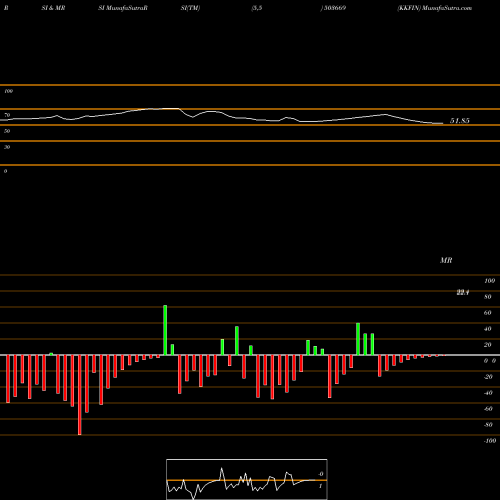Viewport: 500px width, 500px height.
Task: Click the RSI axis label 100
Action: (8, 91)
